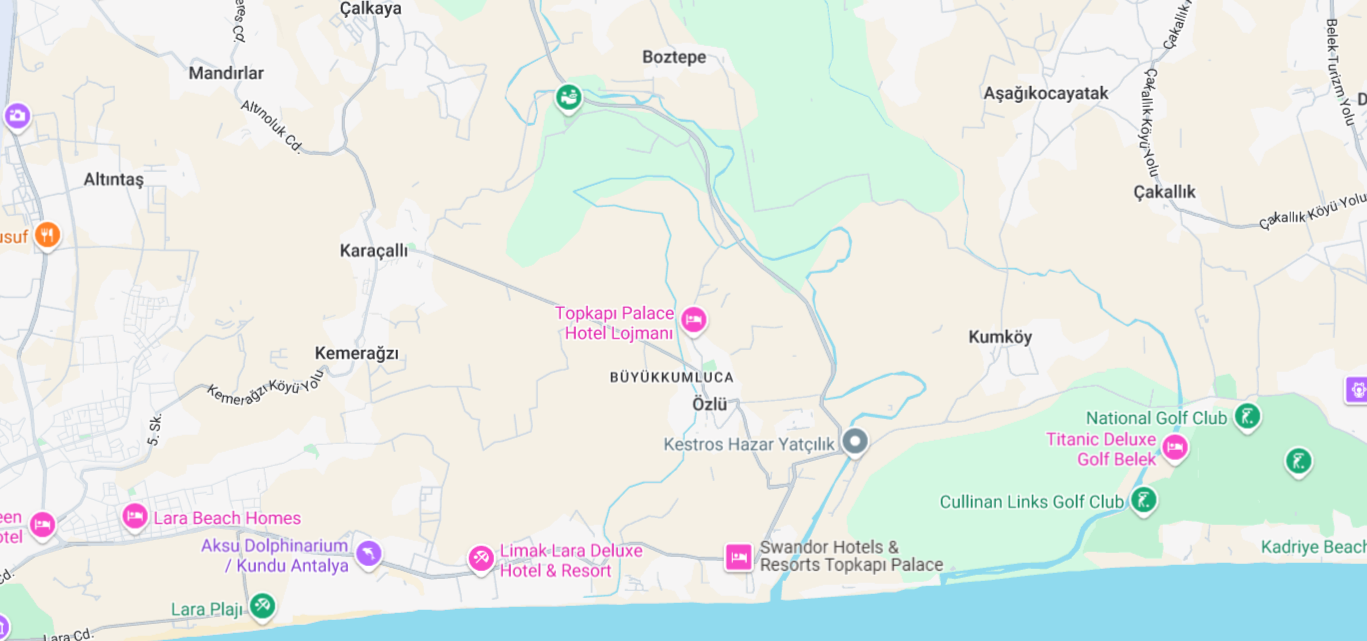The width and height of the screenshot is (1367, 641).
Task: Click the green park marker near Boztepe
Action: click(569, 97)
